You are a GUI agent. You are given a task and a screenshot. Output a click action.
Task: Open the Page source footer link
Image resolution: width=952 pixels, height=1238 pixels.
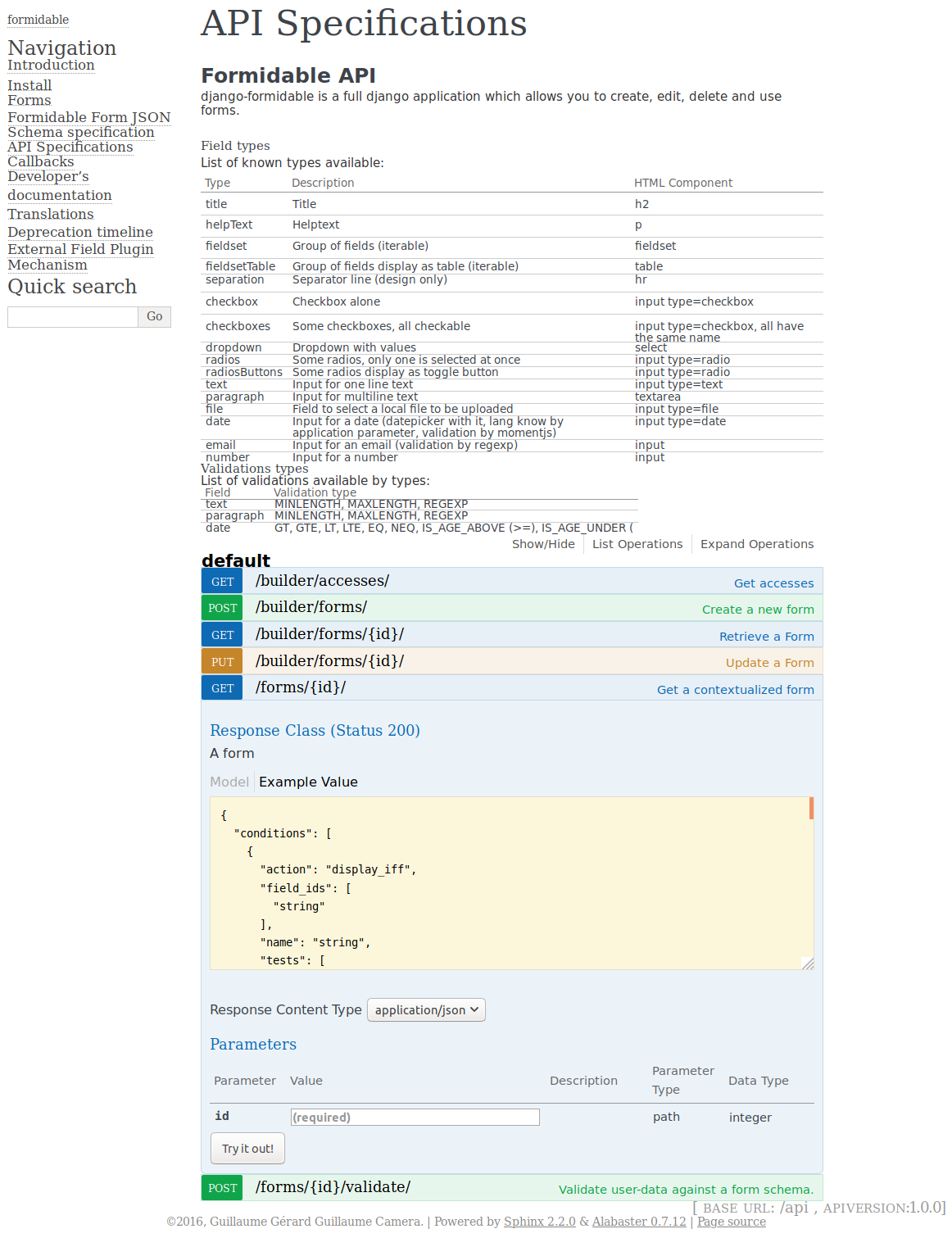point(732,1222)
